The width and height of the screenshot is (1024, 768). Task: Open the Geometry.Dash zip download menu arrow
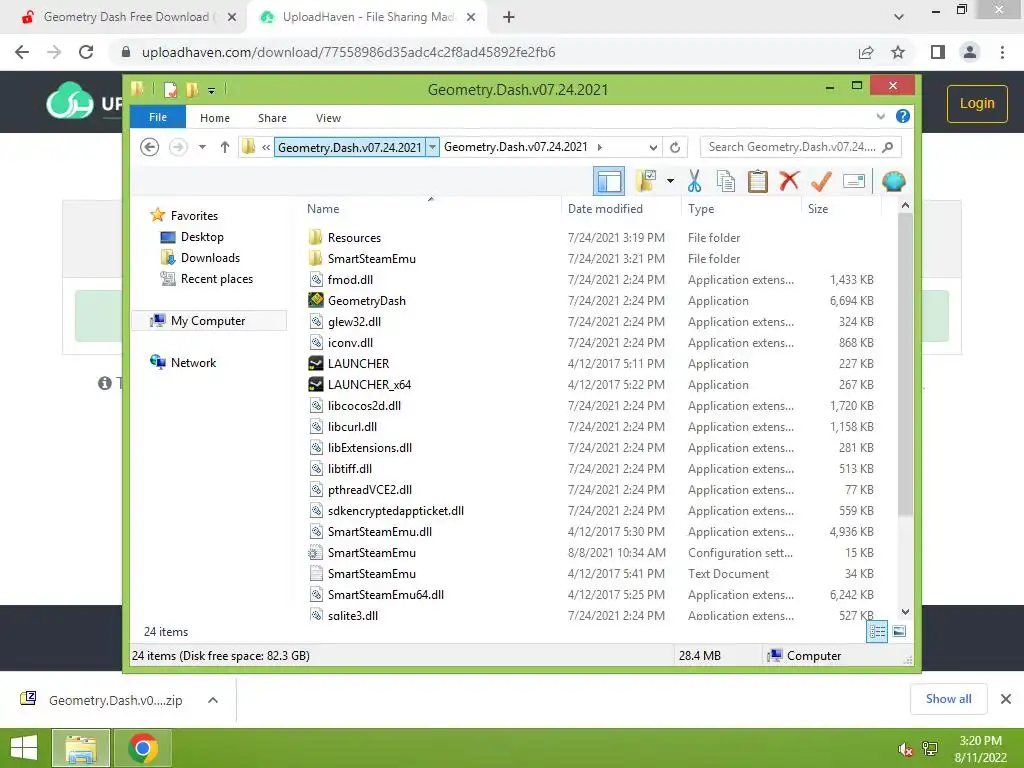(212, 700)
